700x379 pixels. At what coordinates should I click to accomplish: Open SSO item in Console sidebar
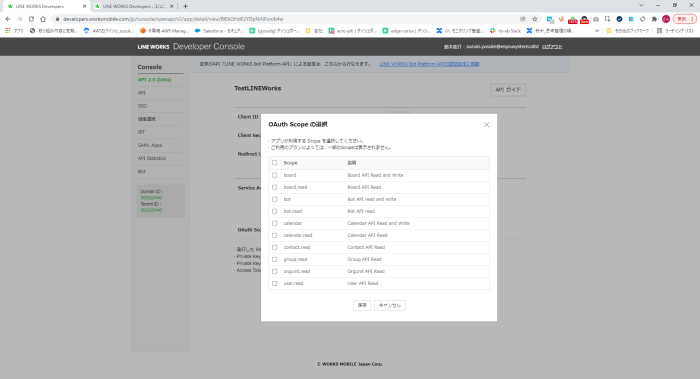(142, 106)
